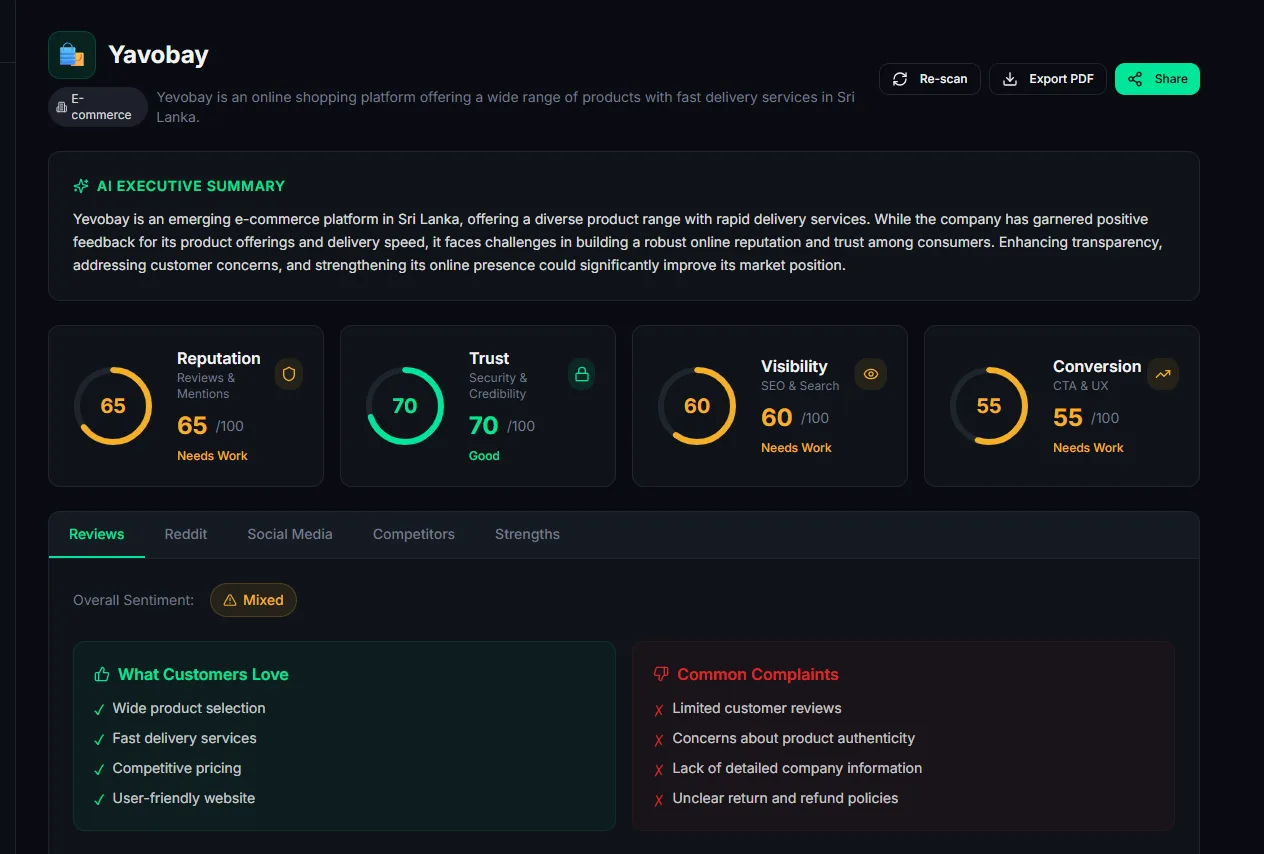
Task: Switch to the Reddit tab
Action: pos(186,534)
